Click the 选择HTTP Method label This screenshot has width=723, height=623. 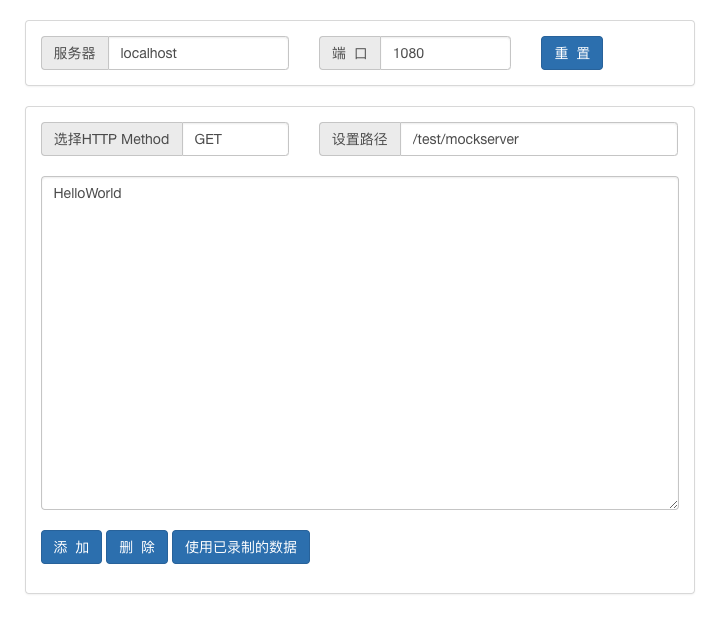pyautogui.click(x=112, y=139)
